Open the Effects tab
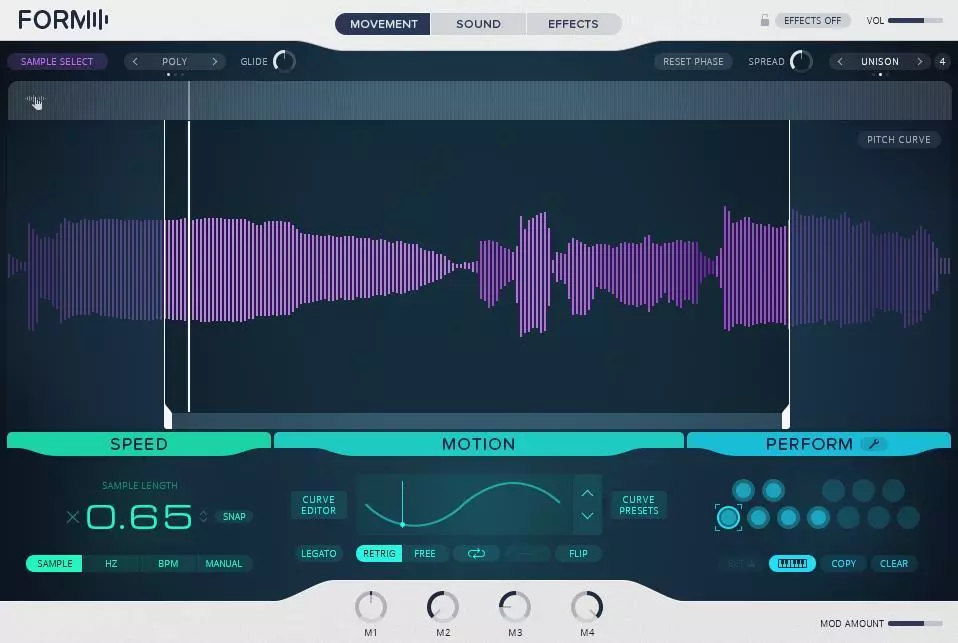The image size is (958, 643). [573, 23]
